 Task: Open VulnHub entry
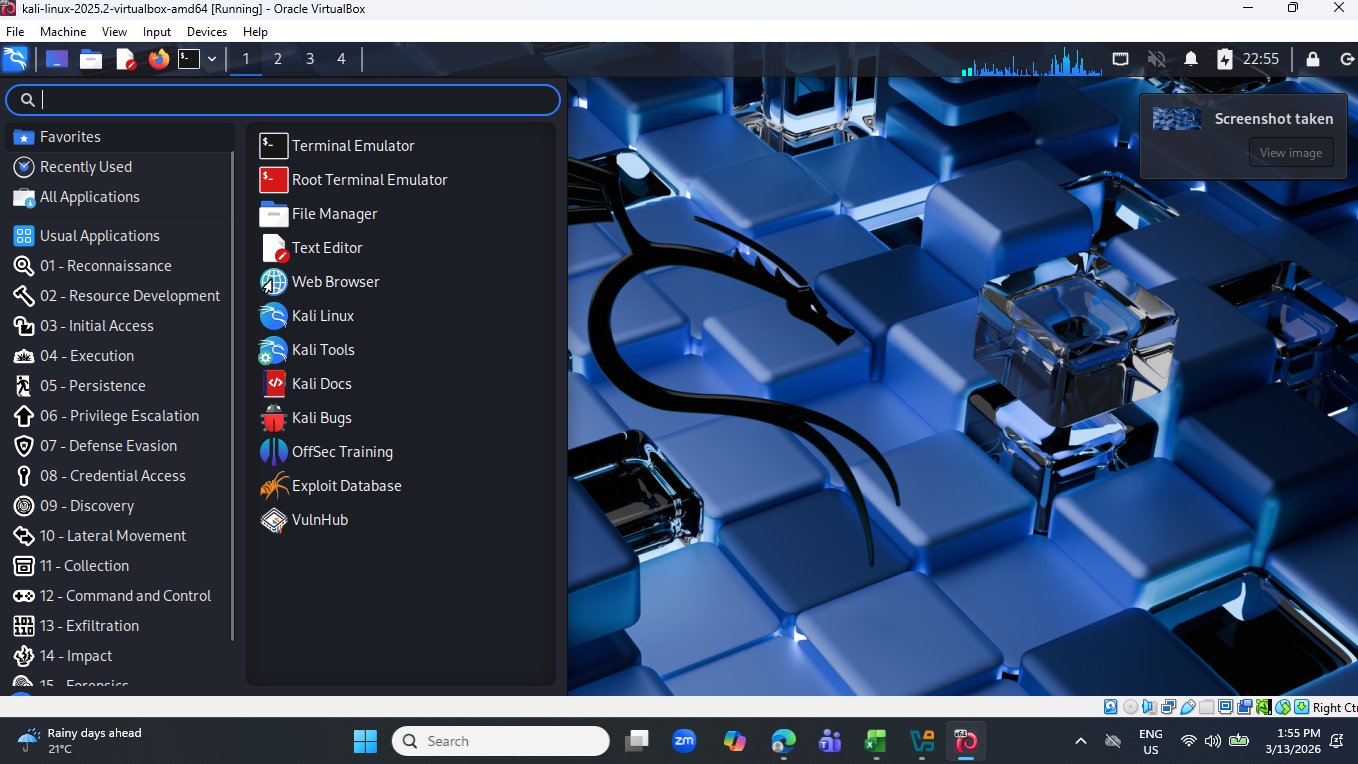[x=401, y=520]
